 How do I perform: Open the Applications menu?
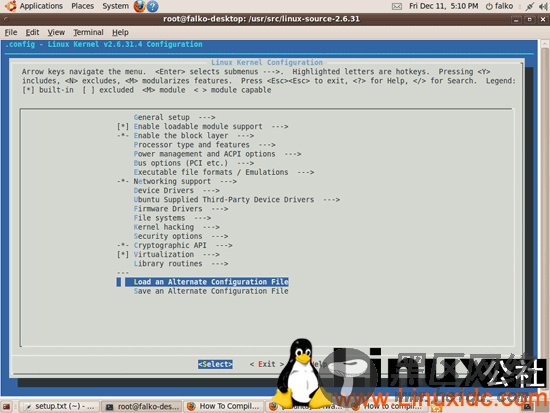click(41, 6)
